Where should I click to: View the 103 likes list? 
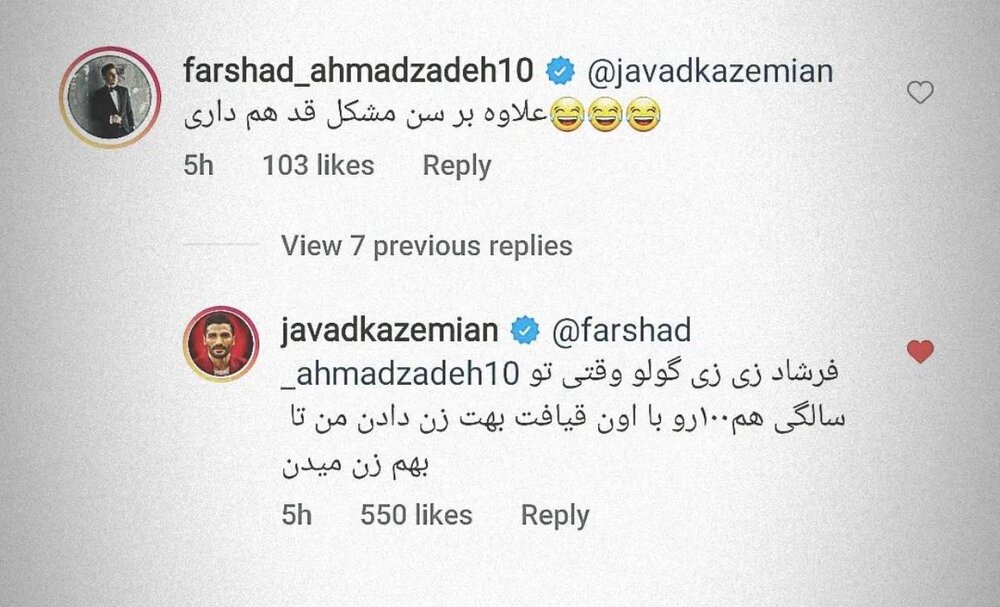pos(318,166)
